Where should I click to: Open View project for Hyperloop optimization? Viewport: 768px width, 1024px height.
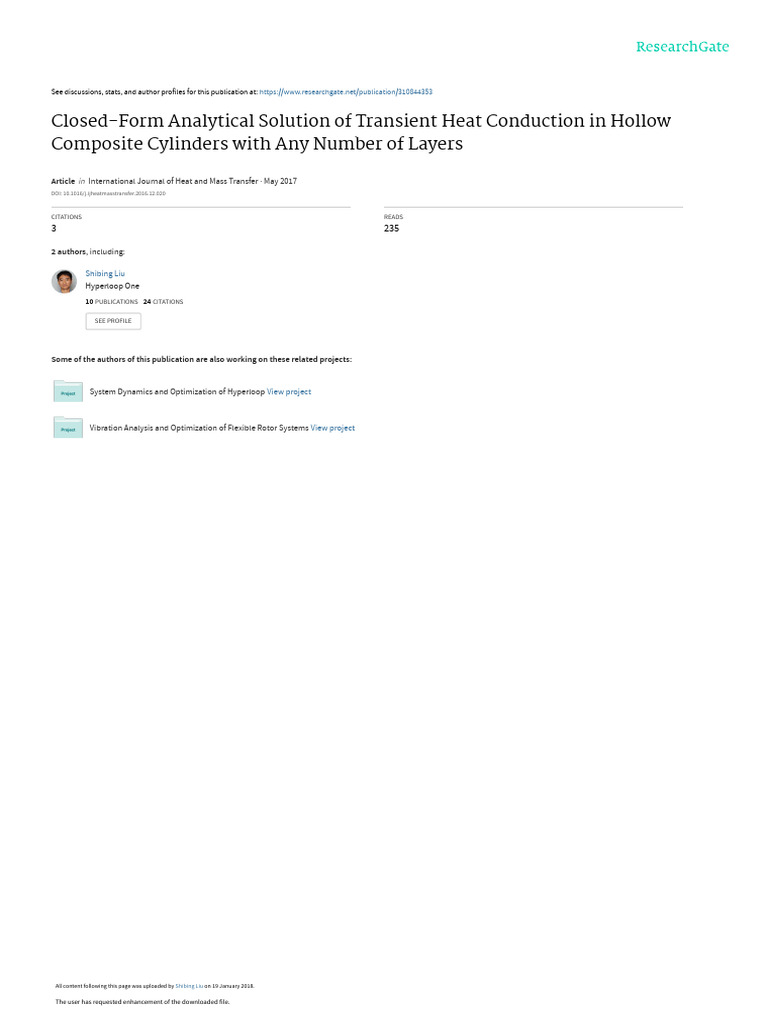pyautogui.click(x=289, y=392)
